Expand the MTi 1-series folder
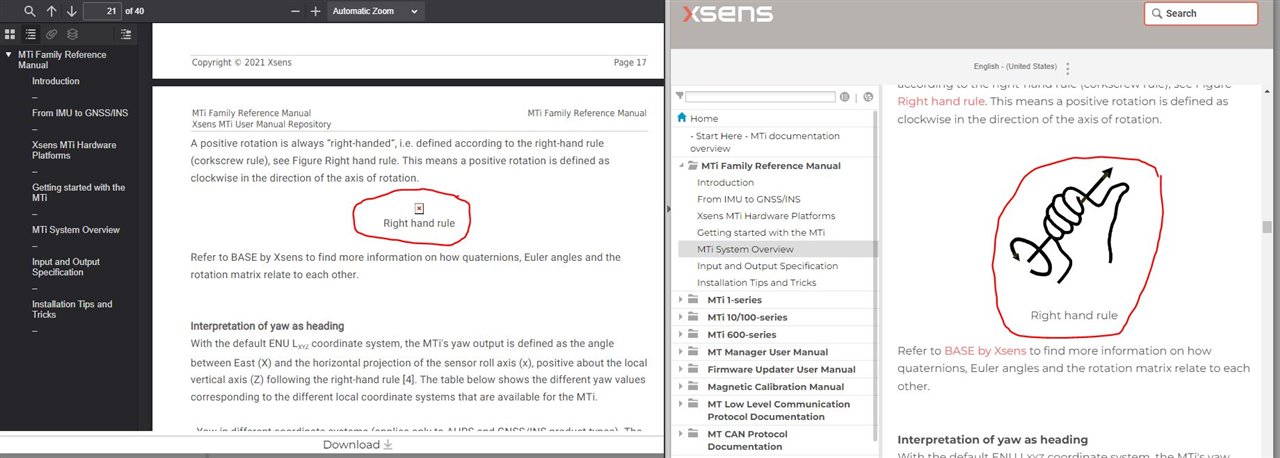 click(681, 300)
